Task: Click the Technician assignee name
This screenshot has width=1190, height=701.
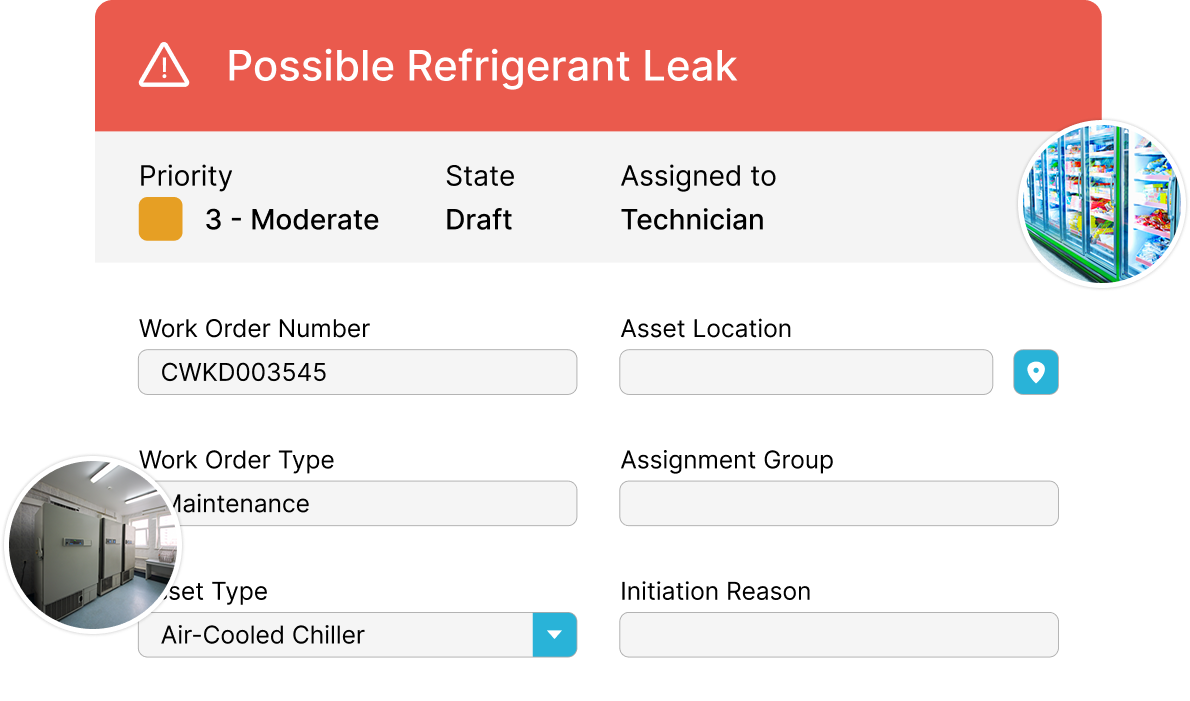Action: pyautogui.click(x=692, y=220)
